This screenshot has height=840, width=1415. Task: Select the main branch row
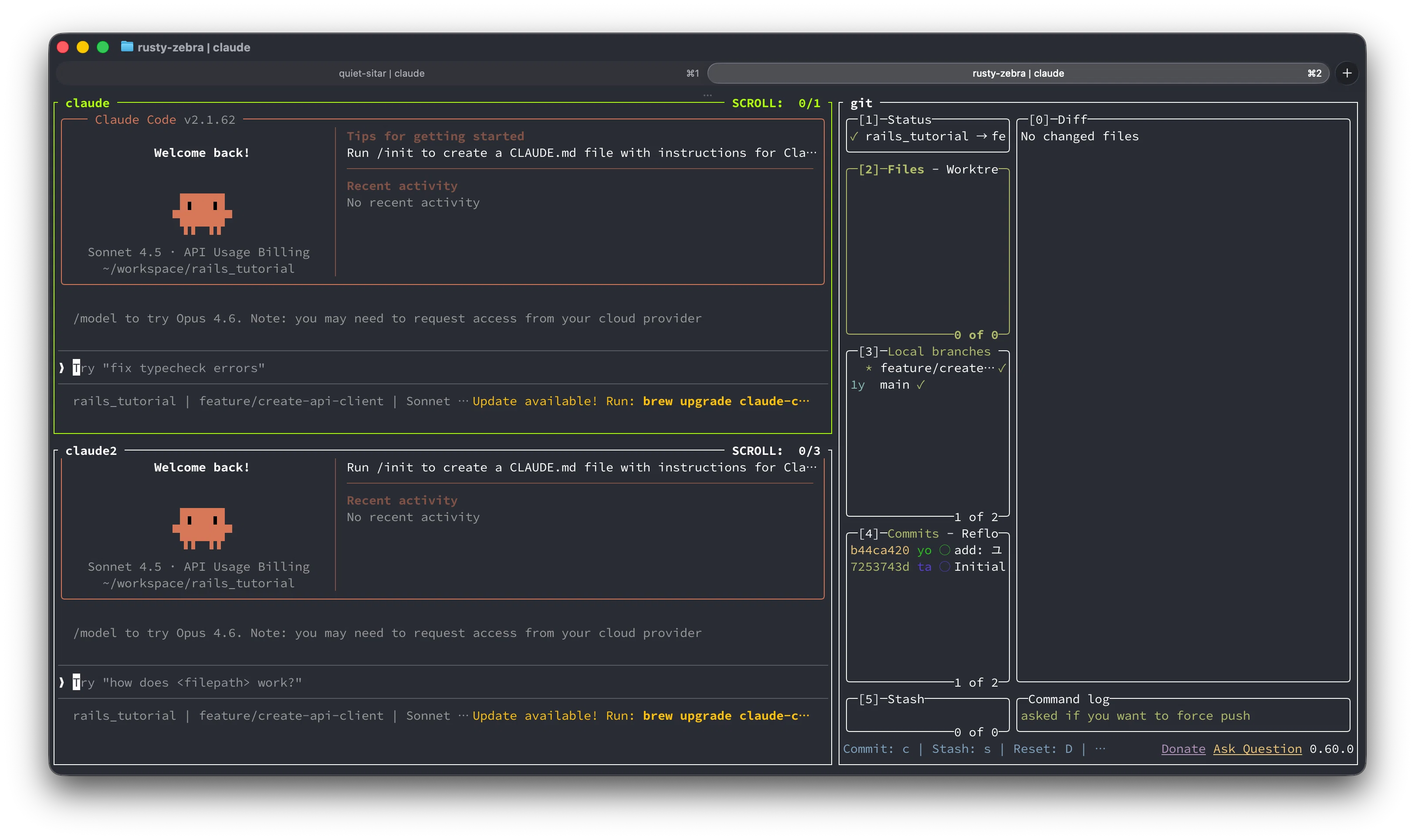tap(928, 385)
